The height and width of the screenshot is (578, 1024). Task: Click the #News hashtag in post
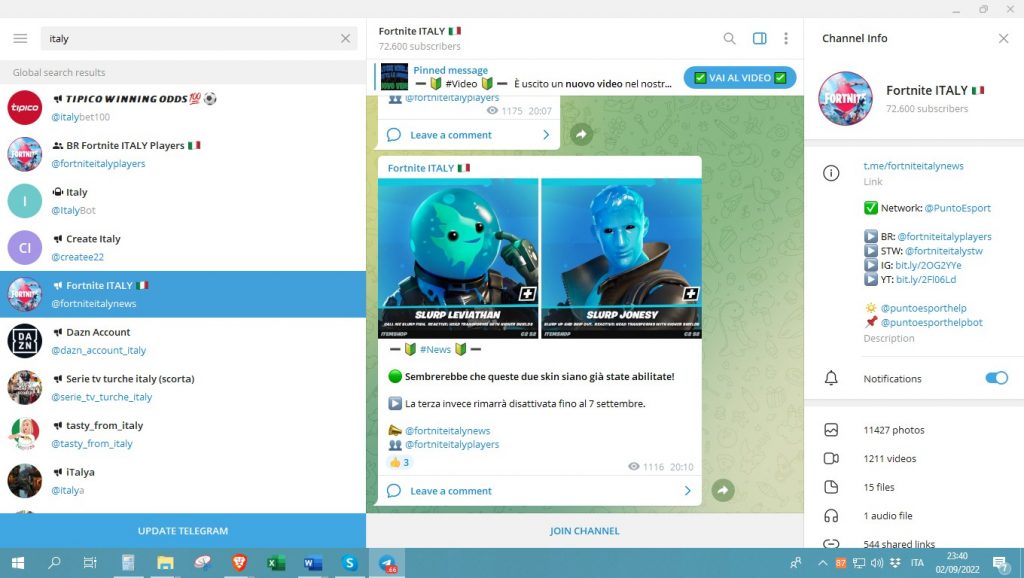pyautogui.click(x=435, y=349)
